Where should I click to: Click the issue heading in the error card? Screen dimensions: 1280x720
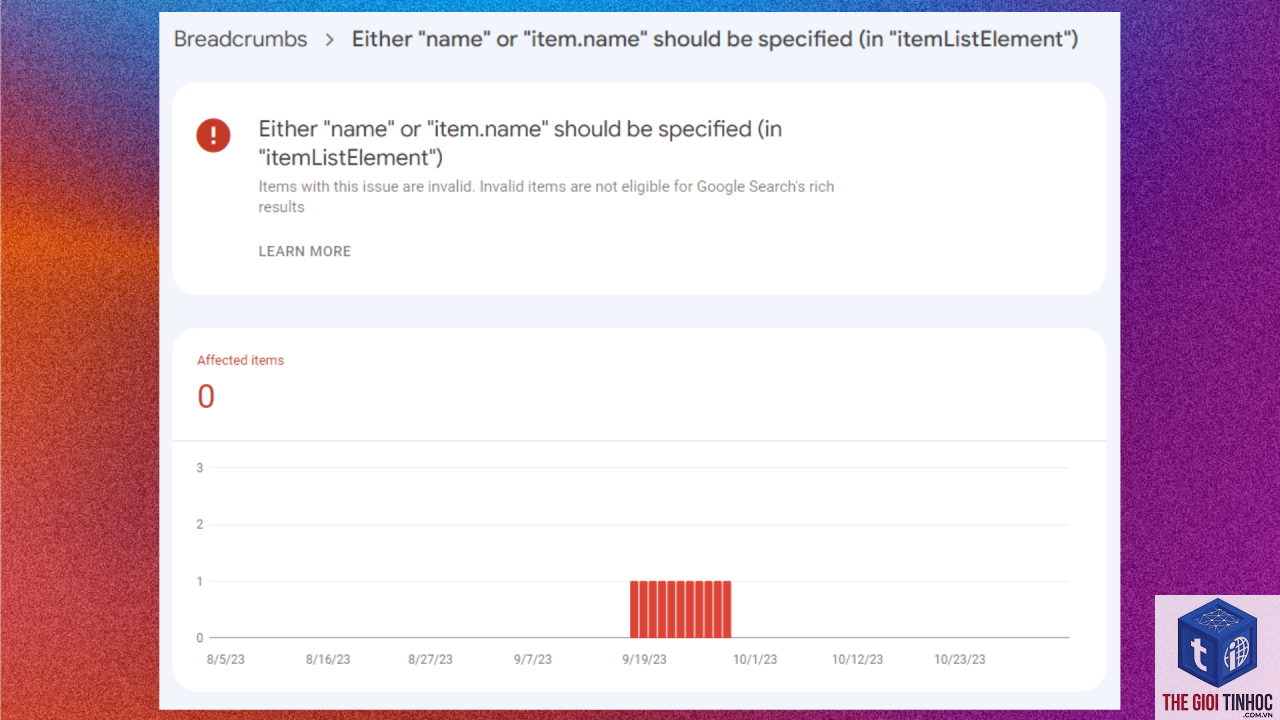point(520,143)
